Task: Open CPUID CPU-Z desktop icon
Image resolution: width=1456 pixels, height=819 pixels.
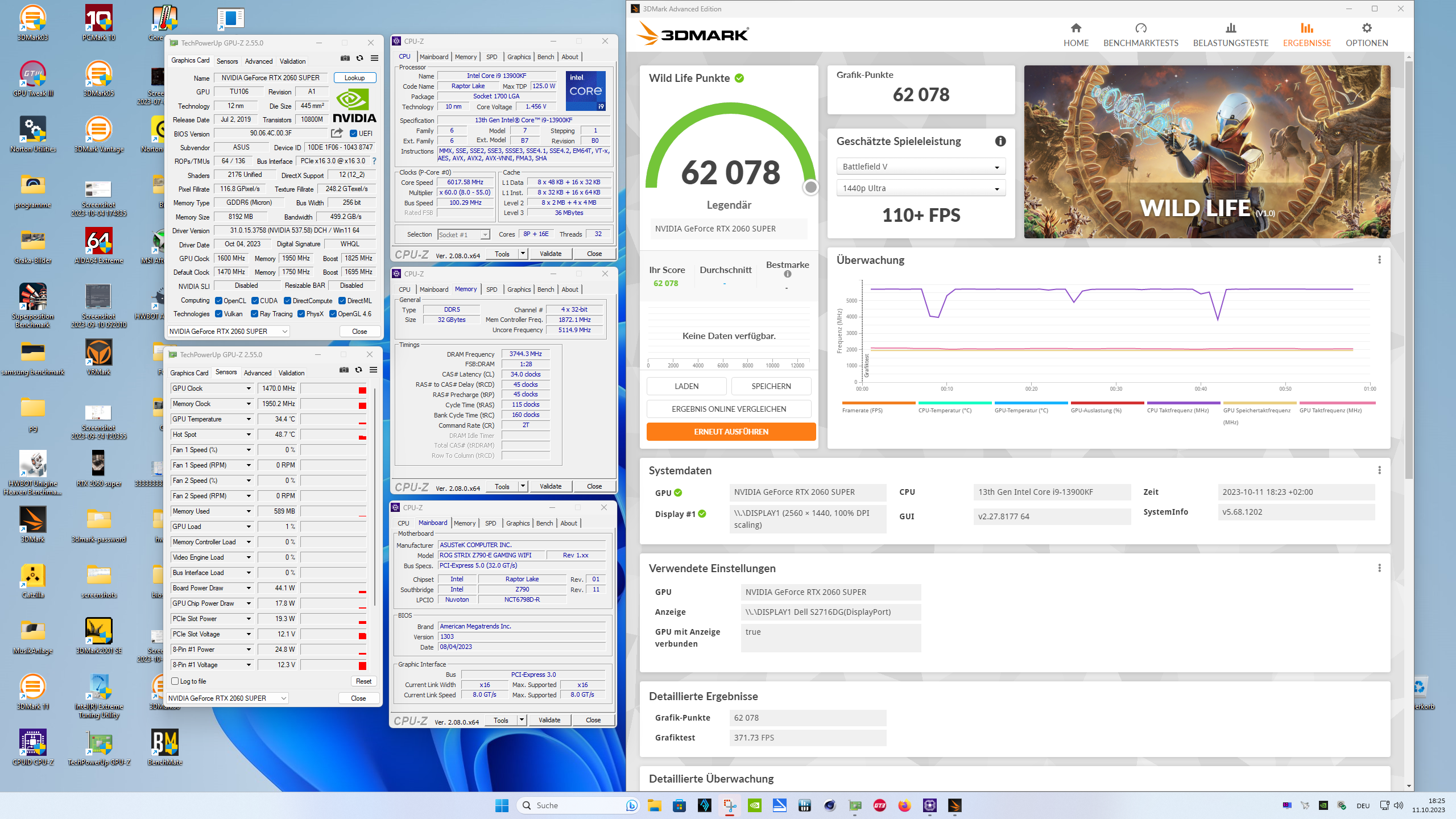Action: [32, 747]
